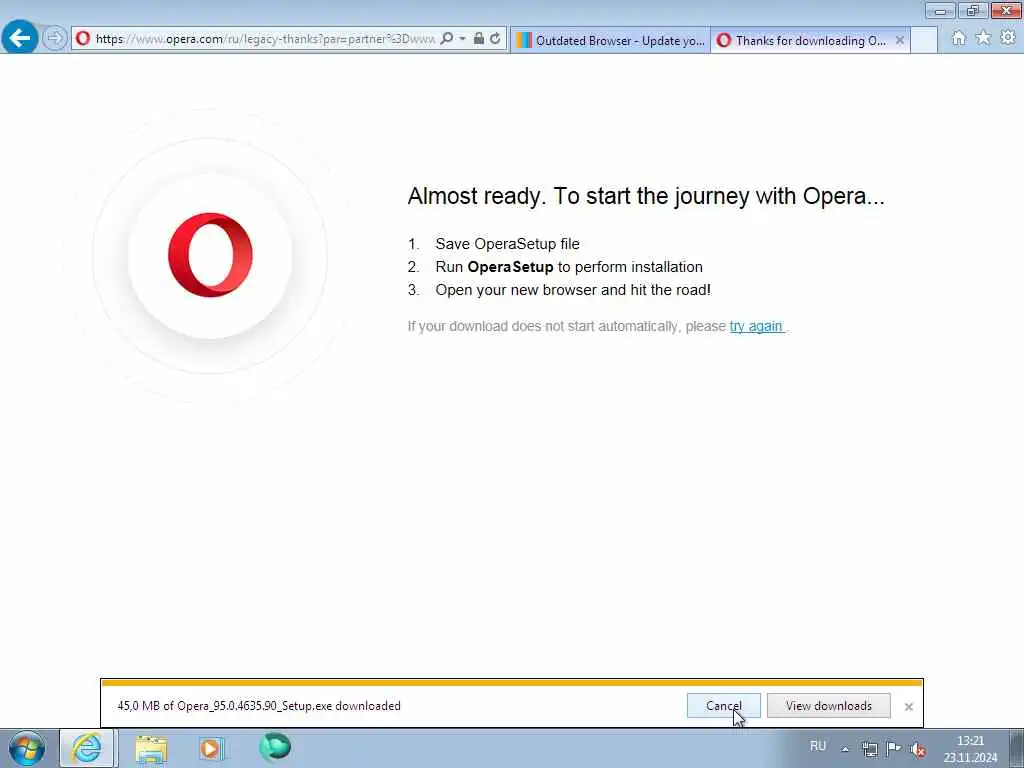Click 'Run OperaSetup to perform installation' text
Image resolution: width=1024 pixels, height=768 pixels.
pyautogui.click(x=569, y=267)
